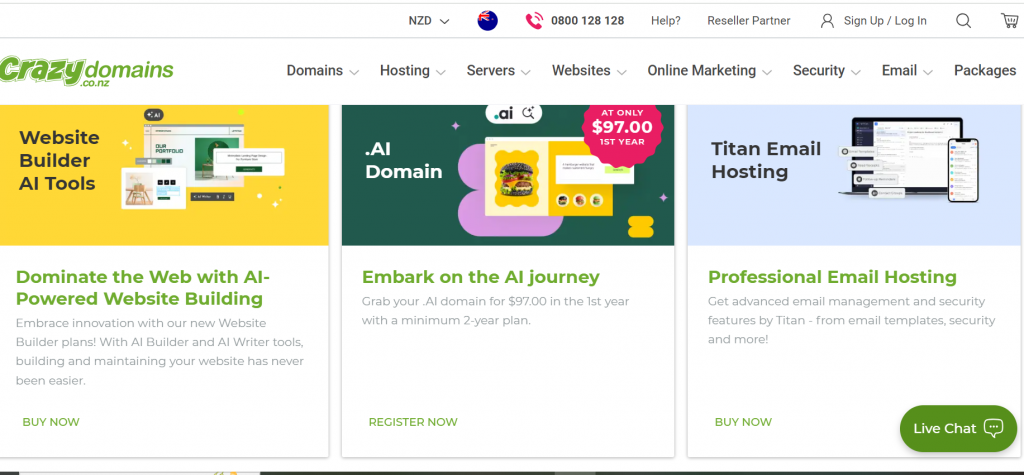Click the .ai search pill in banner
Screen dimensions: 1024x475
pyautogui.click(x=513, y=113)
